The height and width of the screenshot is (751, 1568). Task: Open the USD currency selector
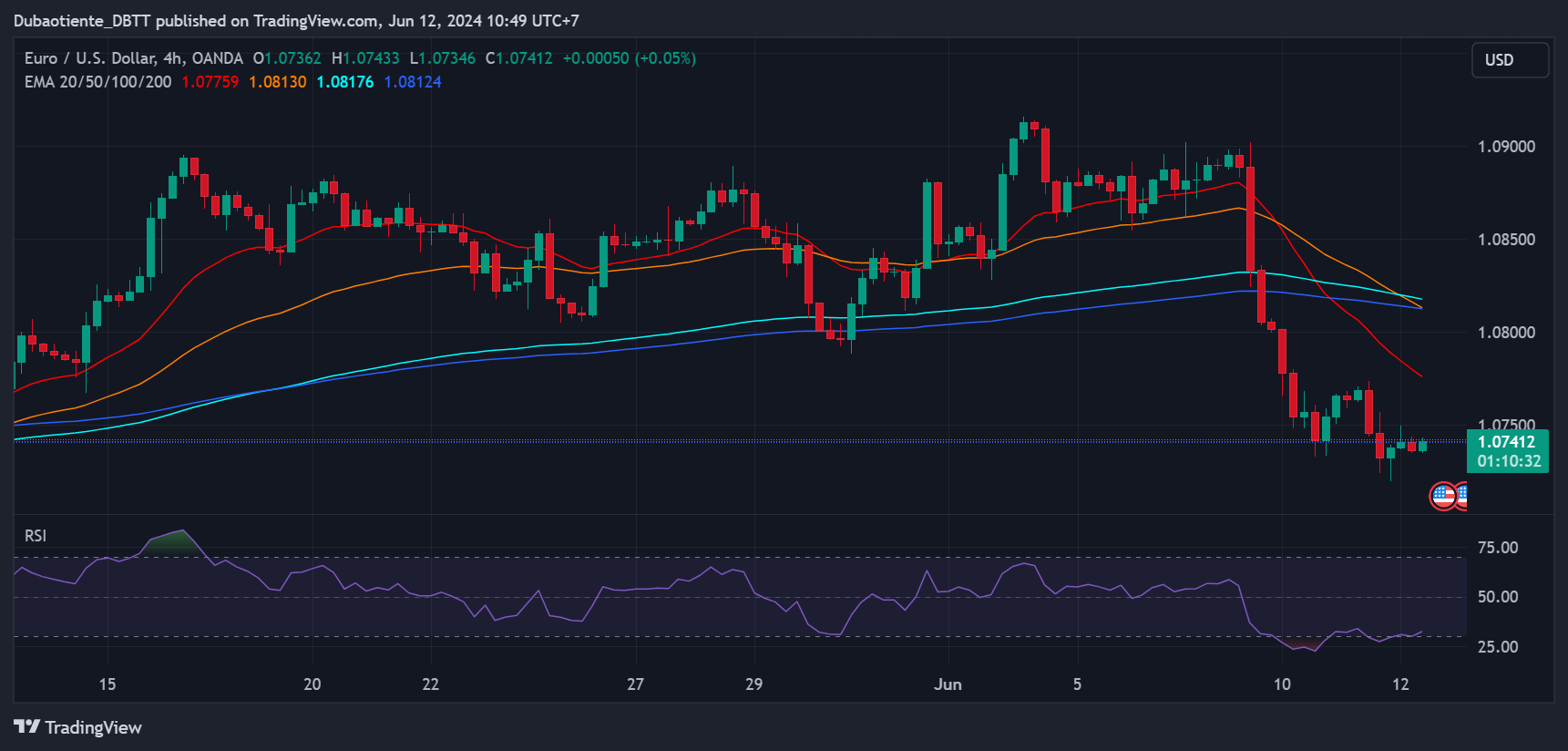tap(1510, 60)
